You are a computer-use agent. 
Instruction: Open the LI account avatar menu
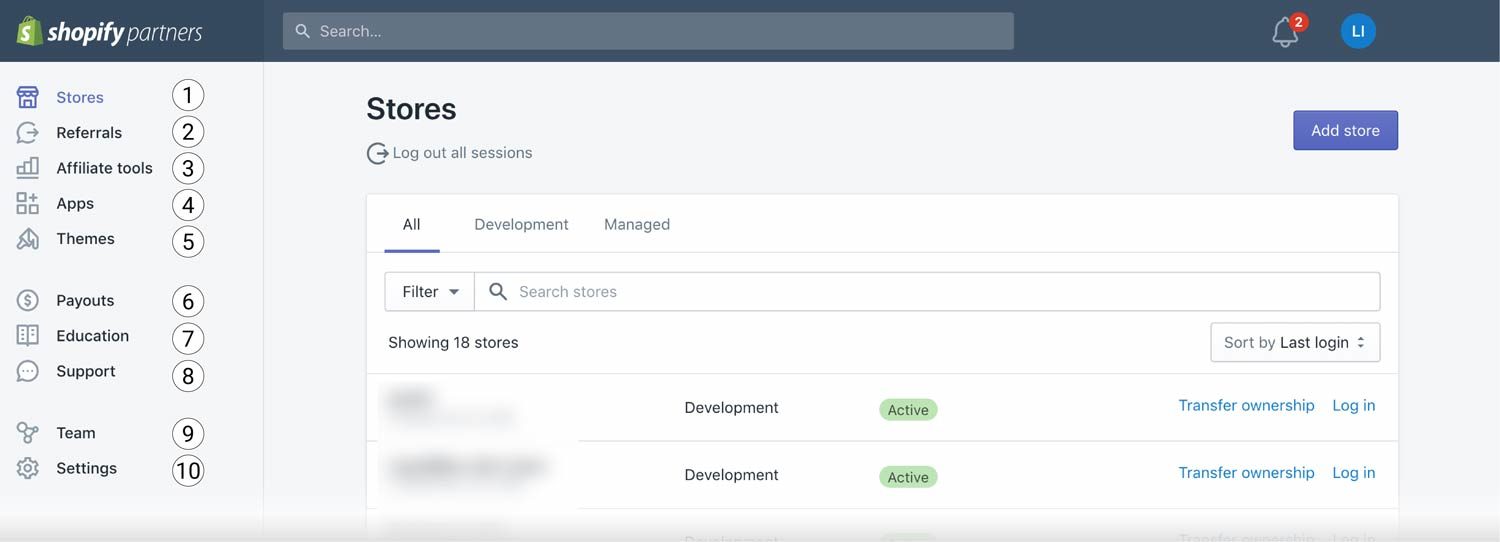tap(1358, 31)
